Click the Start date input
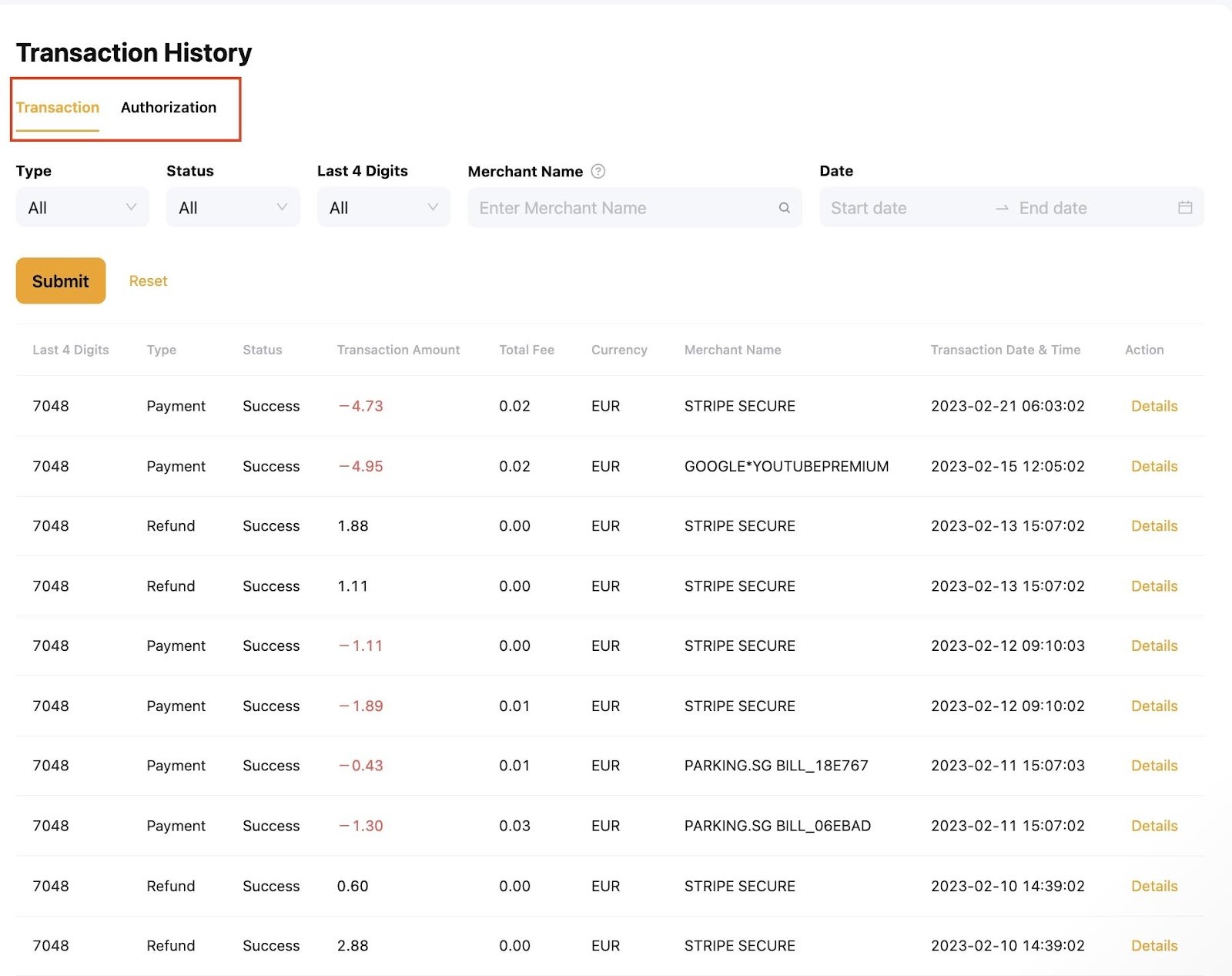The height and width of the screenshot is (976, 1232). point(901,208)
